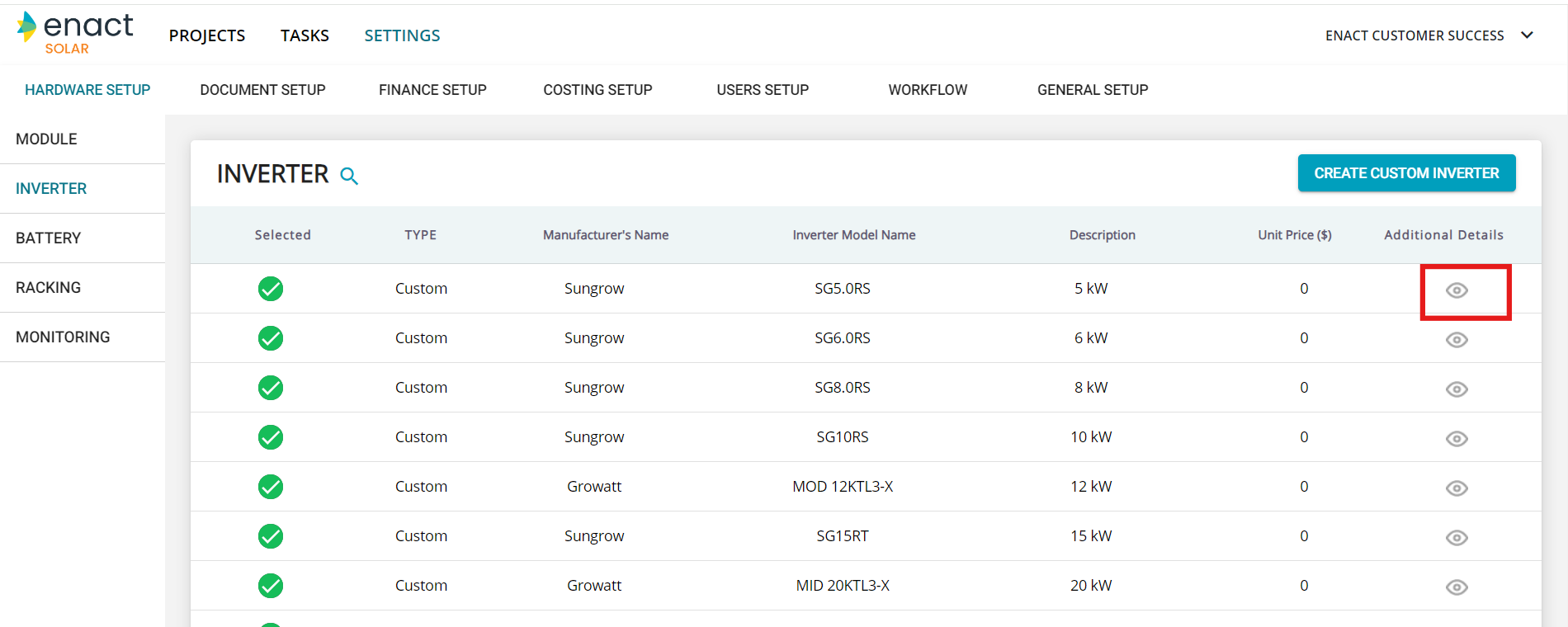Uncheck the SG10RS selected indicator
Image resolution: width=1568 pixels, height=627 pixels.
271,437
